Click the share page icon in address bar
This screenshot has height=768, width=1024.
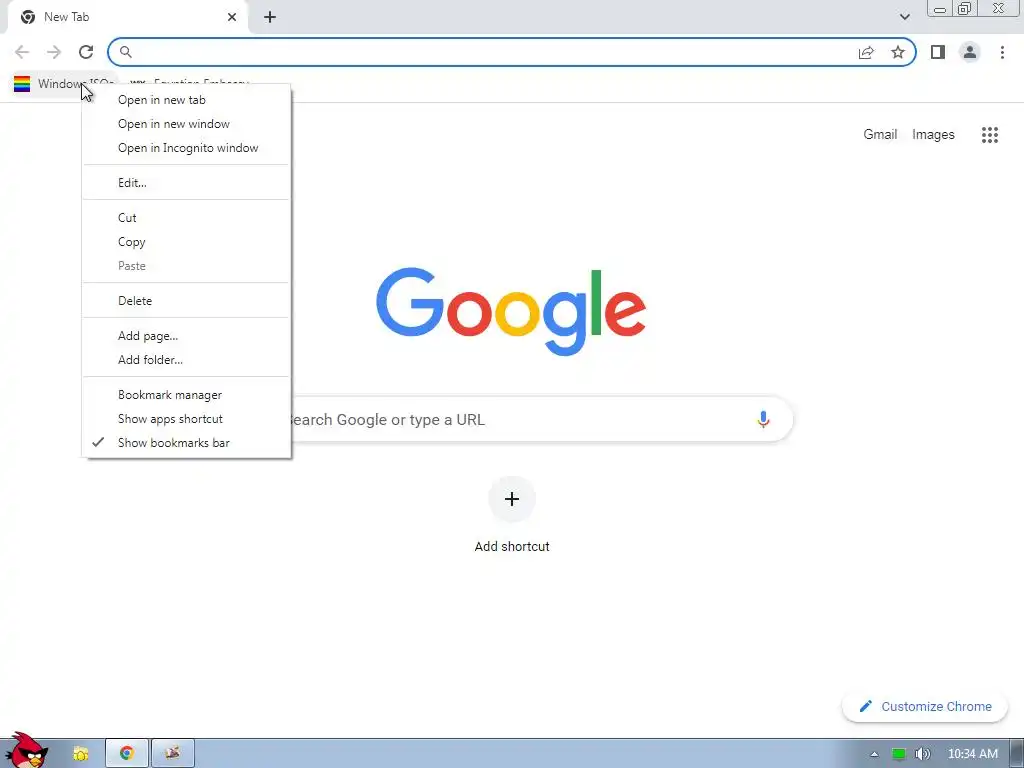click(x=866, y=52)
